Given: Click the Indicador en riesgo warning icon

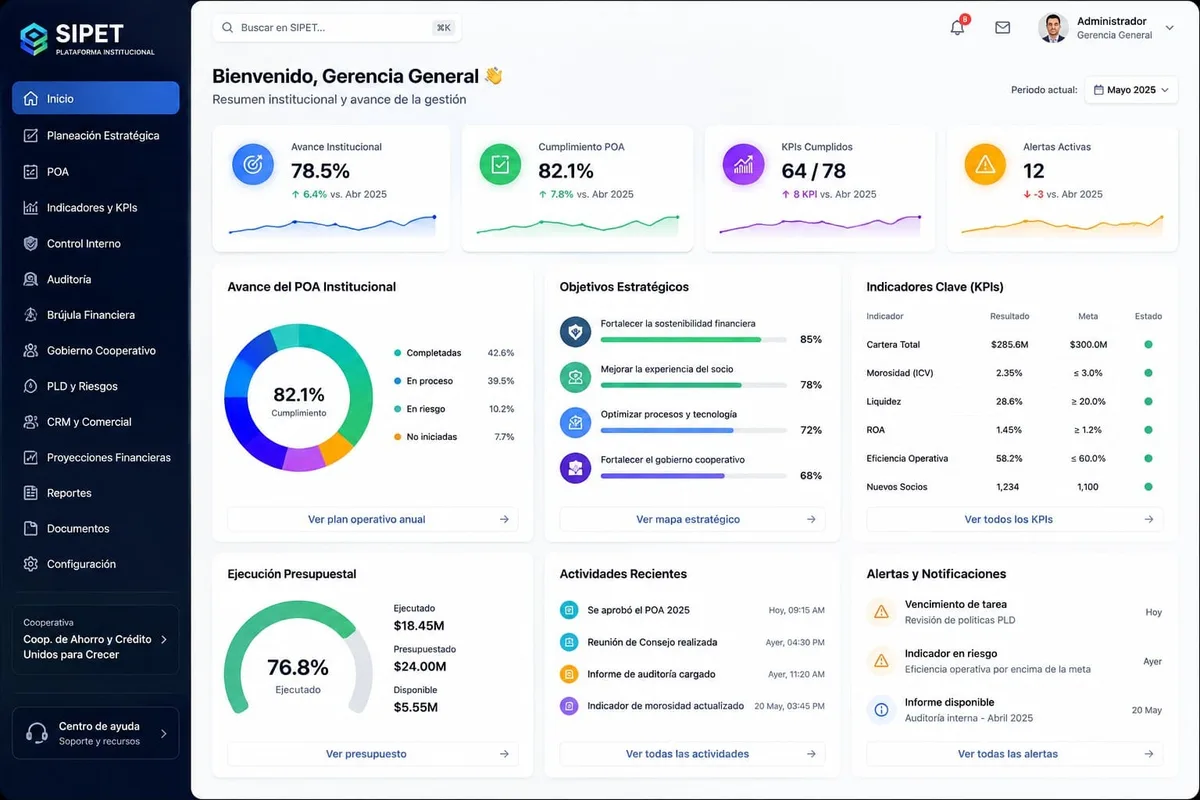Looking at the screenshot, I should [x=881, y=660].
